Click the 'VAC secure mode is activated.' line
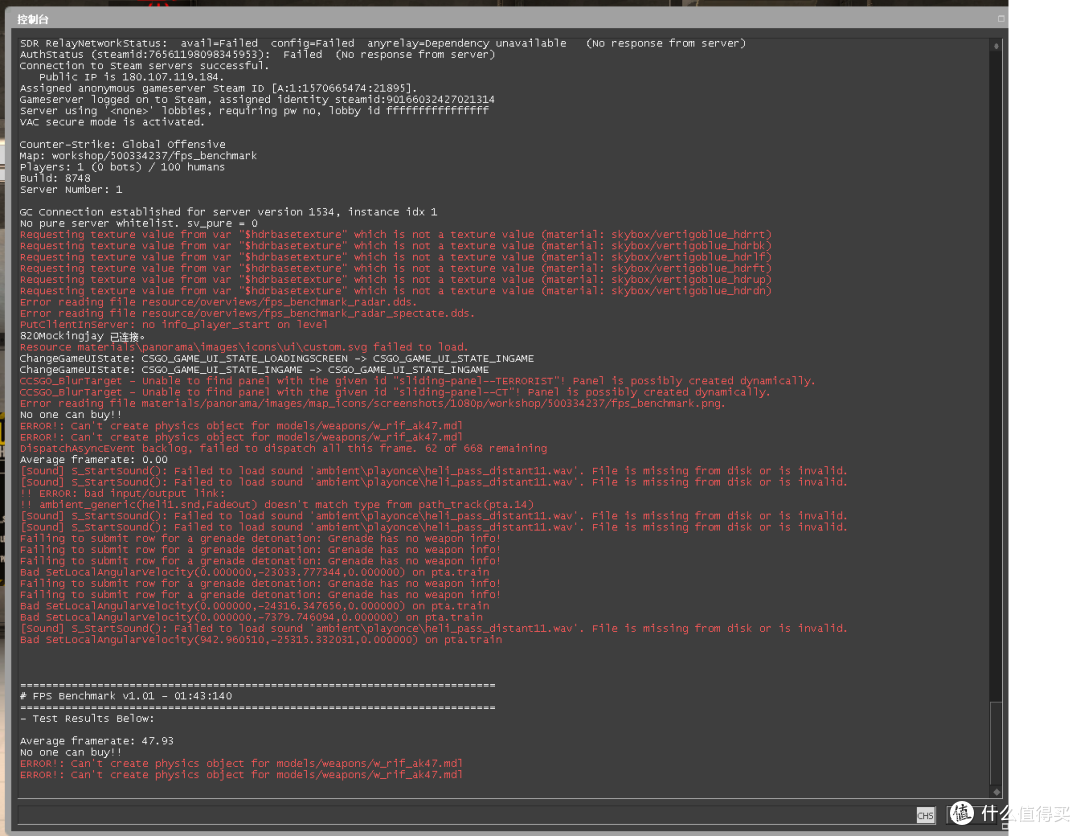Image resolution: width=1080 pixels, height=836 pixels. point(112,122)
